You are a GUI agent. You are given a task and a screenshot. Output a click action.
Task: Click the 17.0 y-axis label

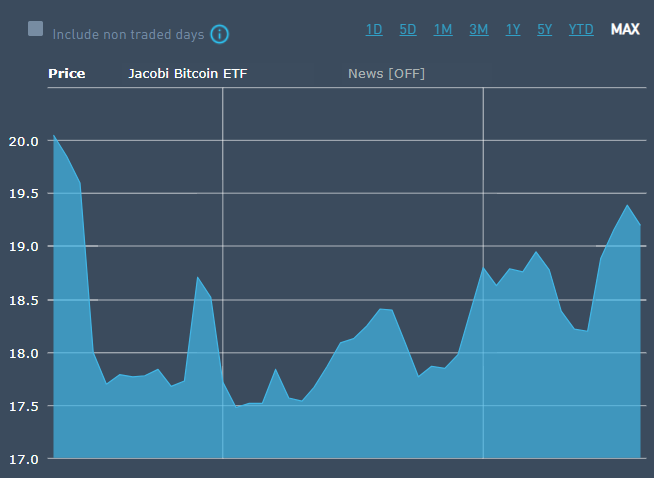(22, 459)
